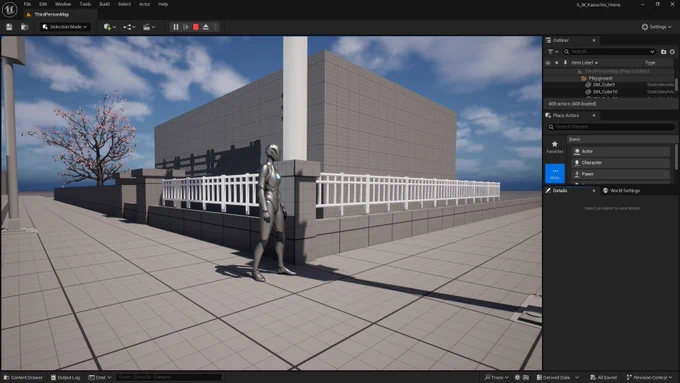Click into the Search Classes field
Viewport: 680px width, 383px height.
[611, 127]
